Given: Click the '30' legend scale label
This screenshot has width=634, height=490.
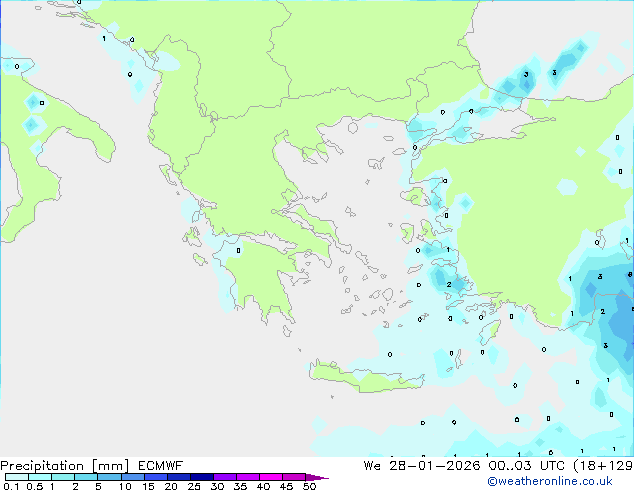Looking at the screenshot, I should coord(217,486).
